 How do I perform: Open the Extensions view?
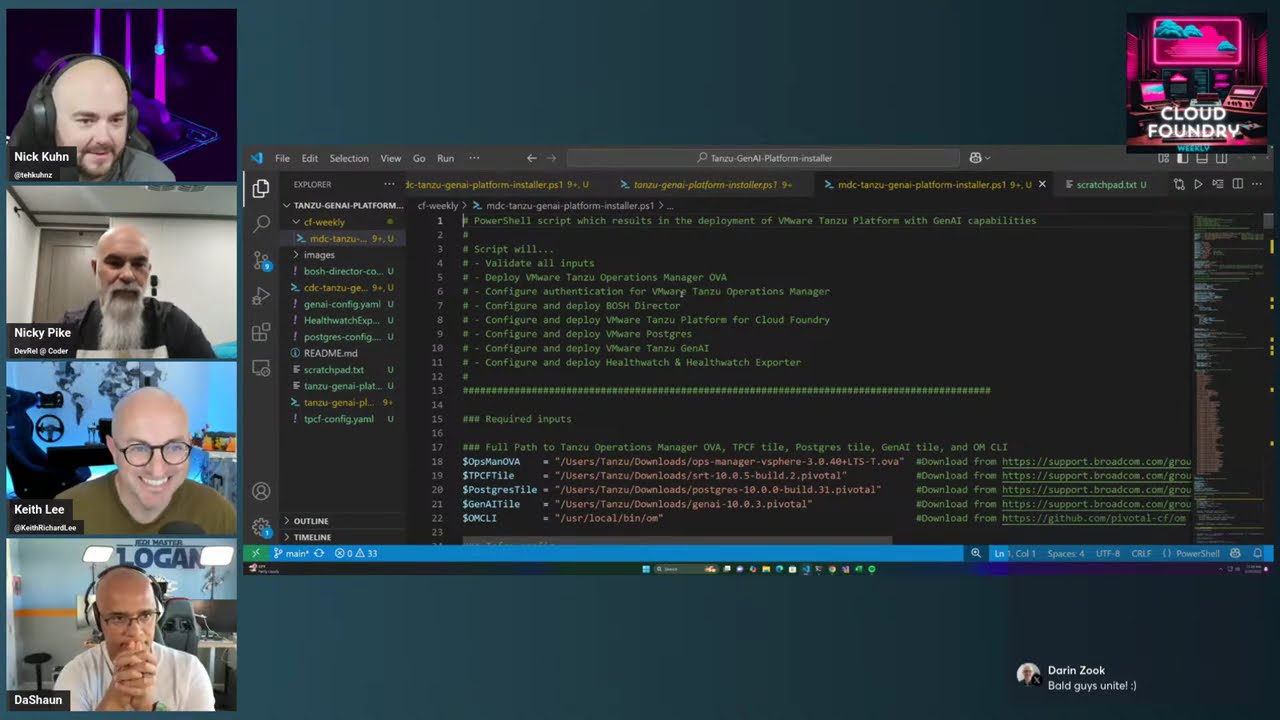(x=261, y=332)
